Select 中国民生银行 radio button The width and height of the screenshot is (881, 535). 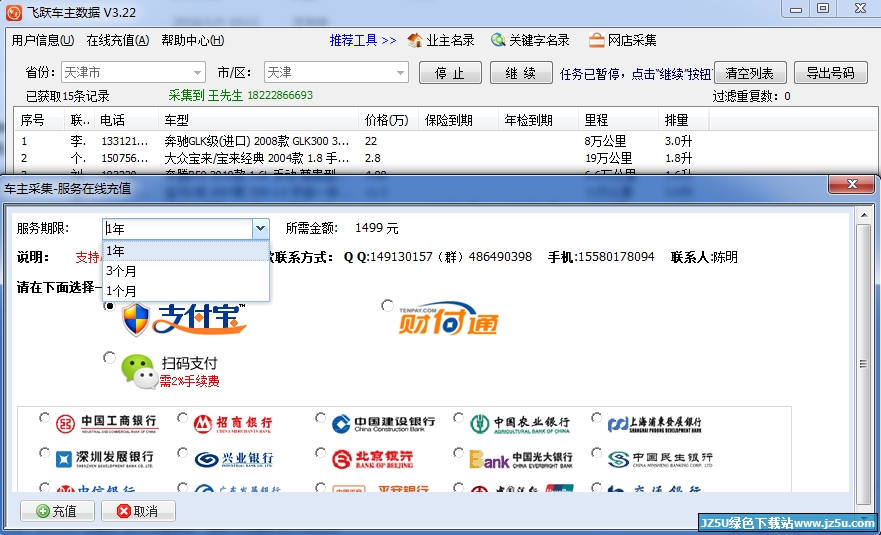pyautogui.click(x=597, y=452)
